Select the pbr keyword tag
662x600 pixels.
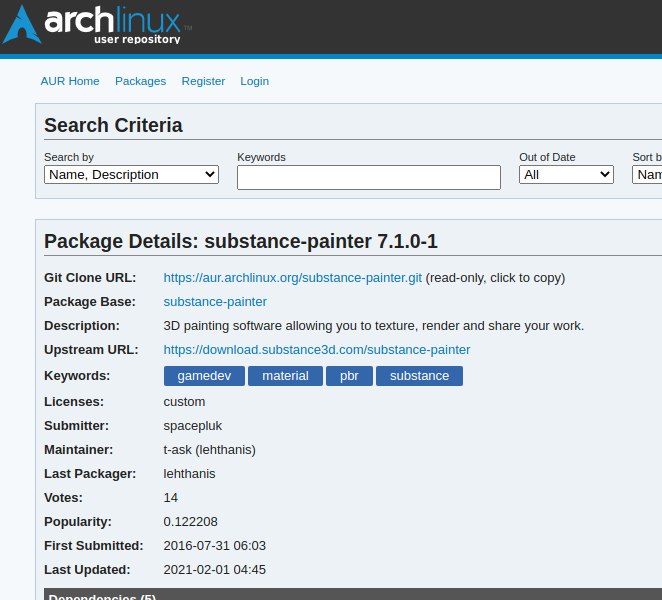[x=349, y=376]
